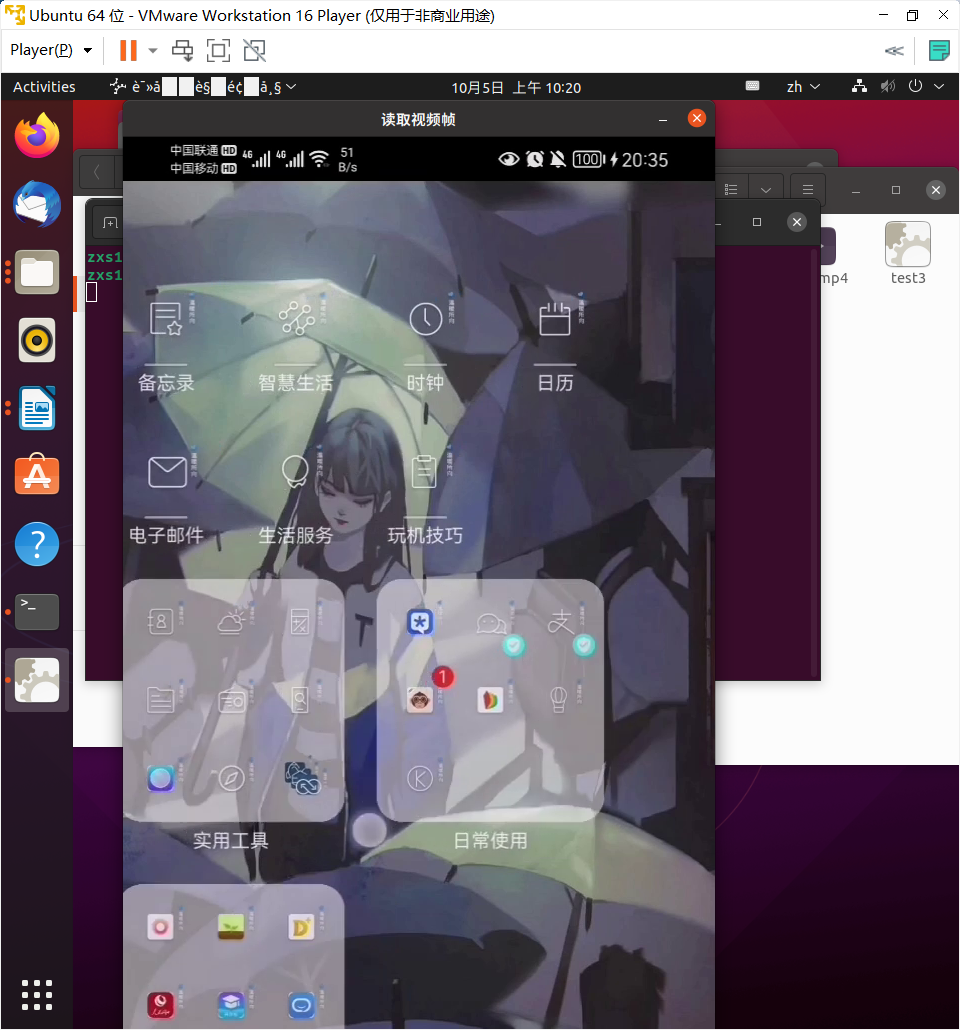Tap the MT Manager monkey icon
960x1030 pixels.
click(420, 700)
